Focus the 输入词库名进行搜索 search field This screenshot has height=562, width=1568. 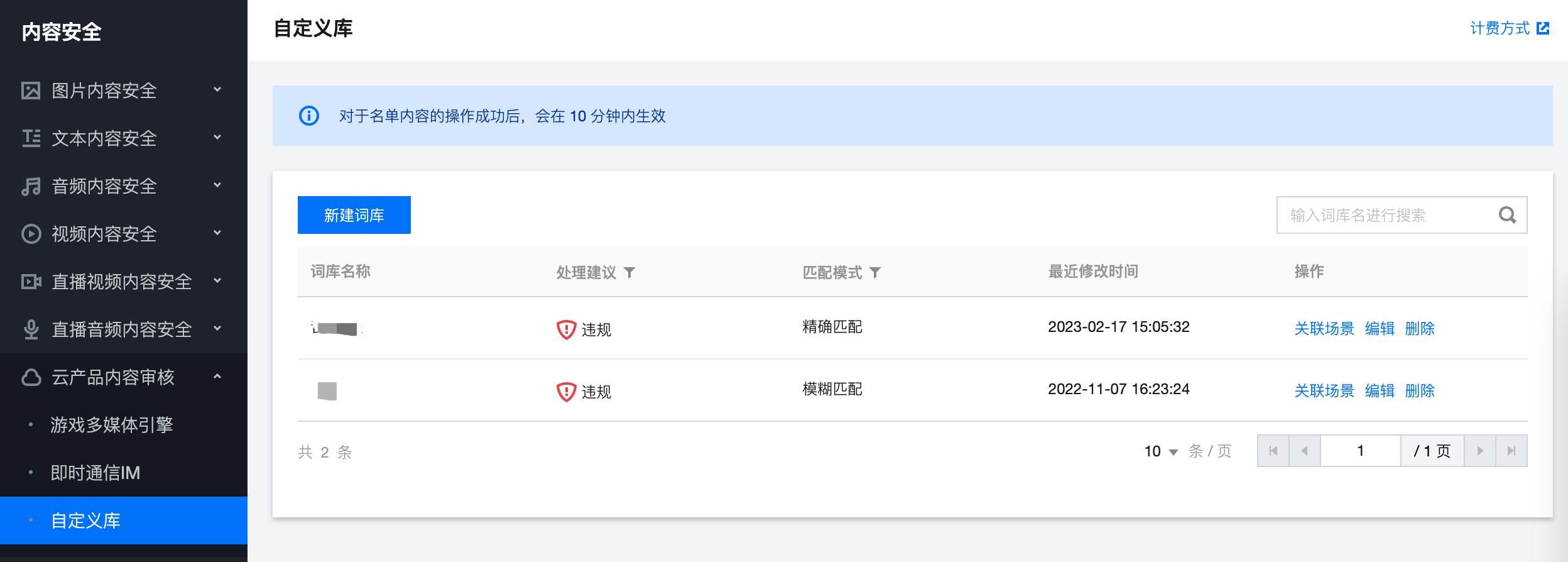tap(1385, 215)
